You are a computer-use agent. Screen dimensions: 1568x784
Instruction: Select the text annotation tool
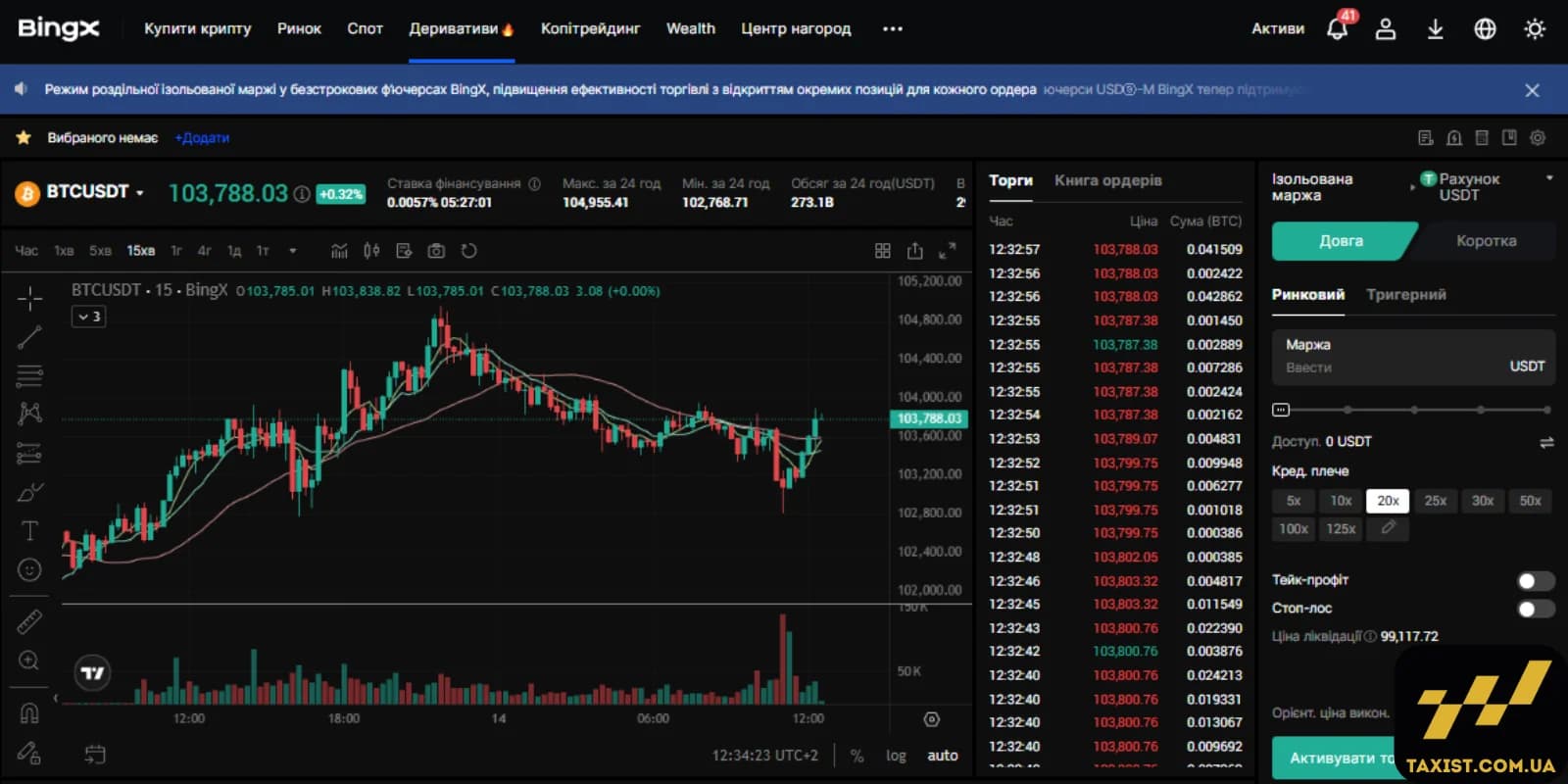[29, 531]
